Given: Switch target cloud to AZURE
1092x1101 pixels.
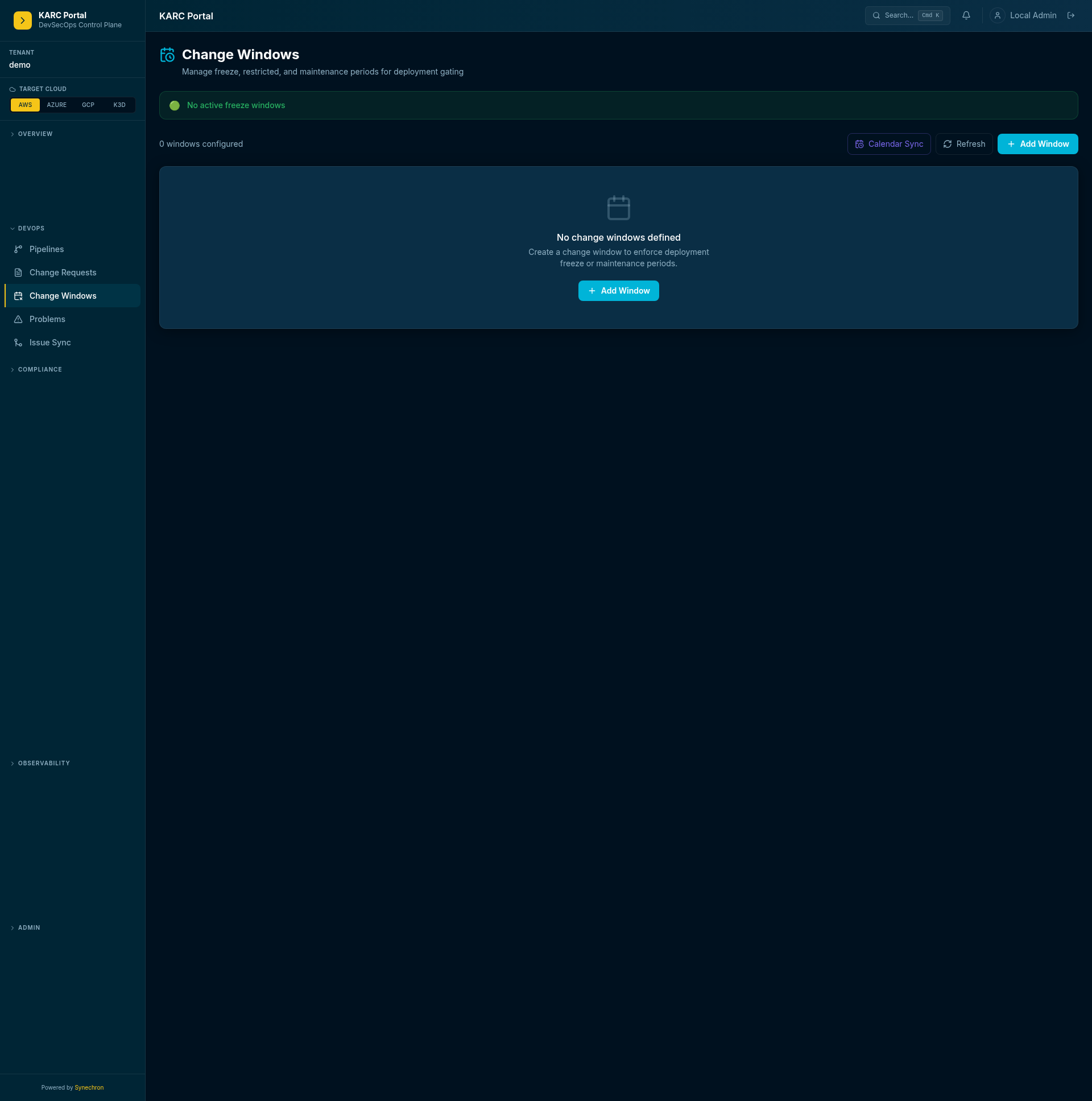Looking at the screenshot, I should click(x=57, y=105).
